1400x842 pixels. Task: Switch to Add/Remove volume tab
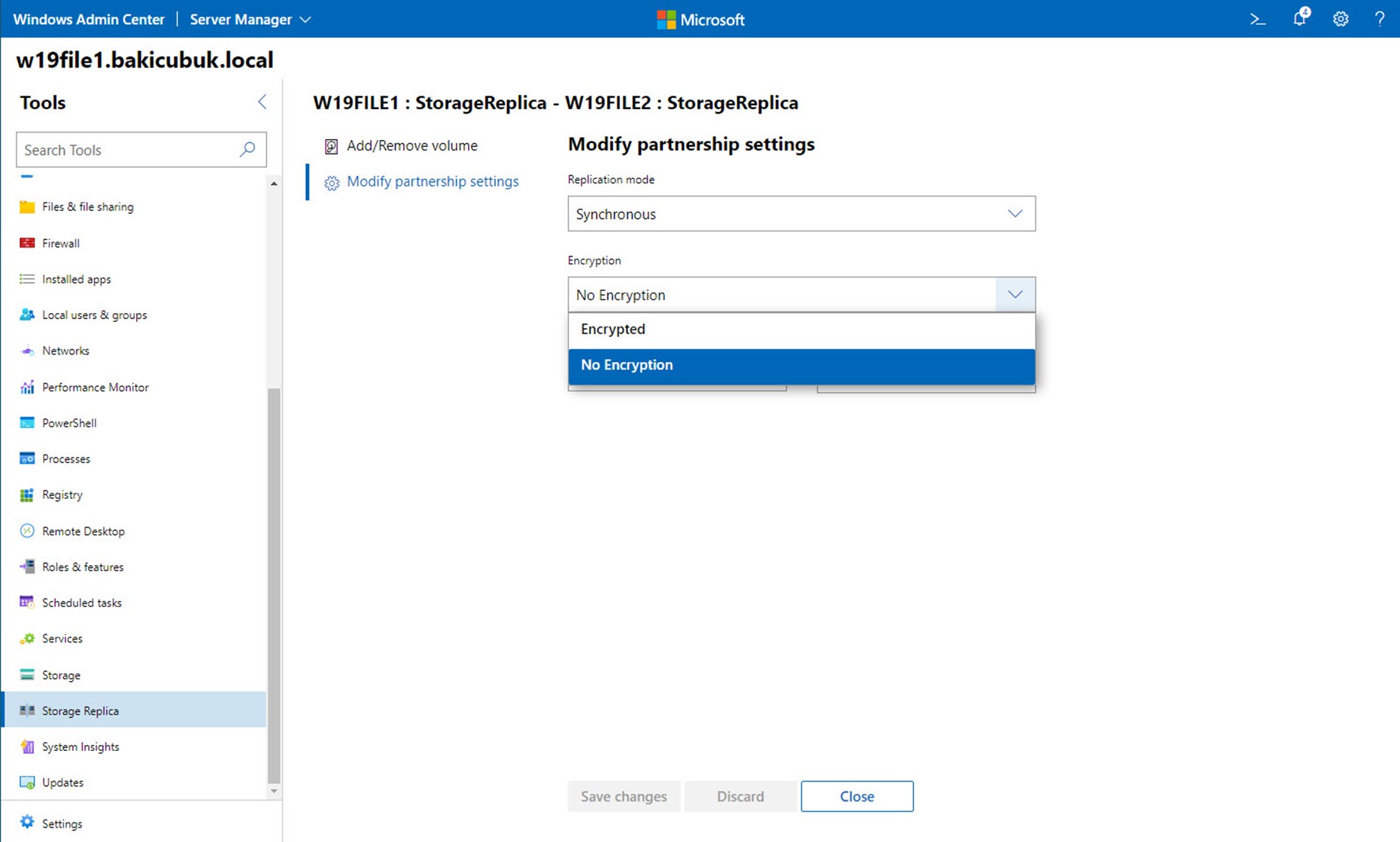(411, 146)
